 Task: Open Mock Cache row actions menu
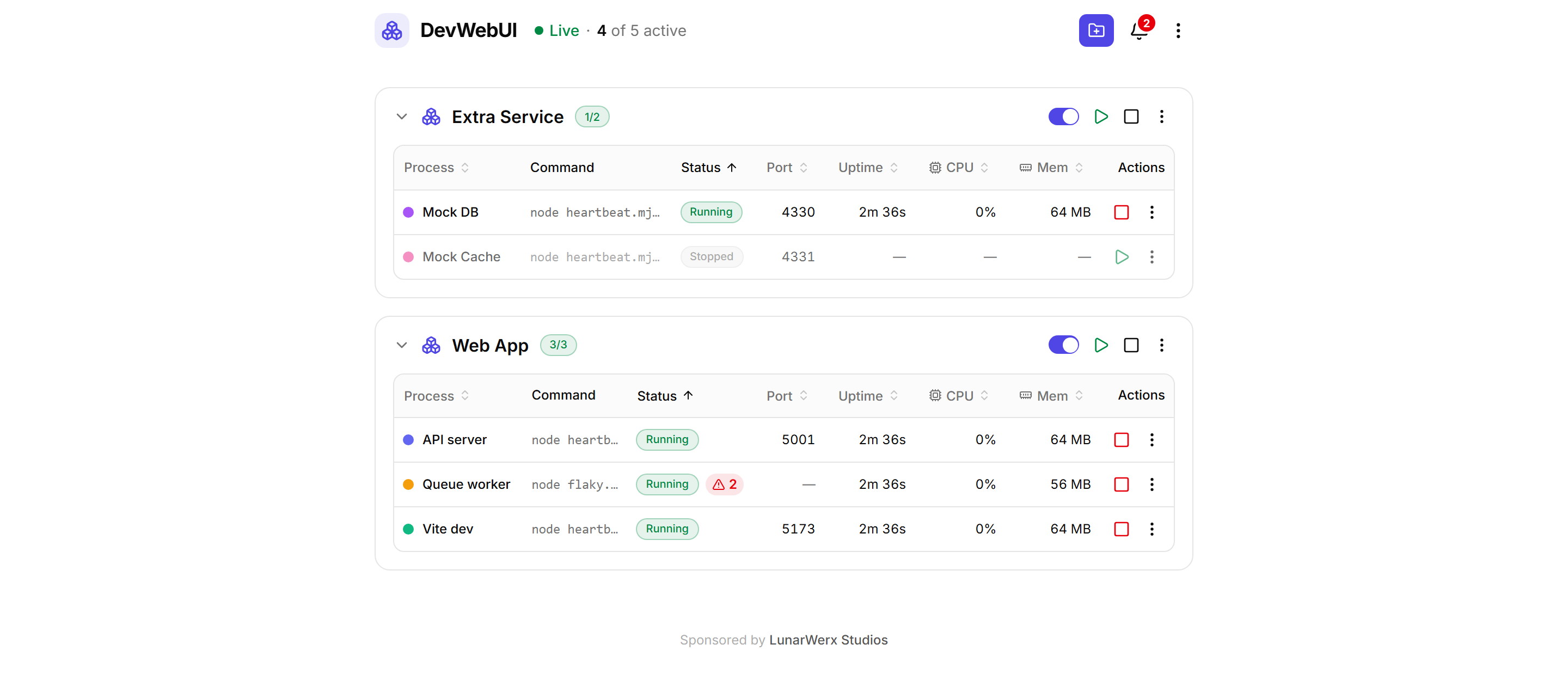click(x=1151, y=257)
